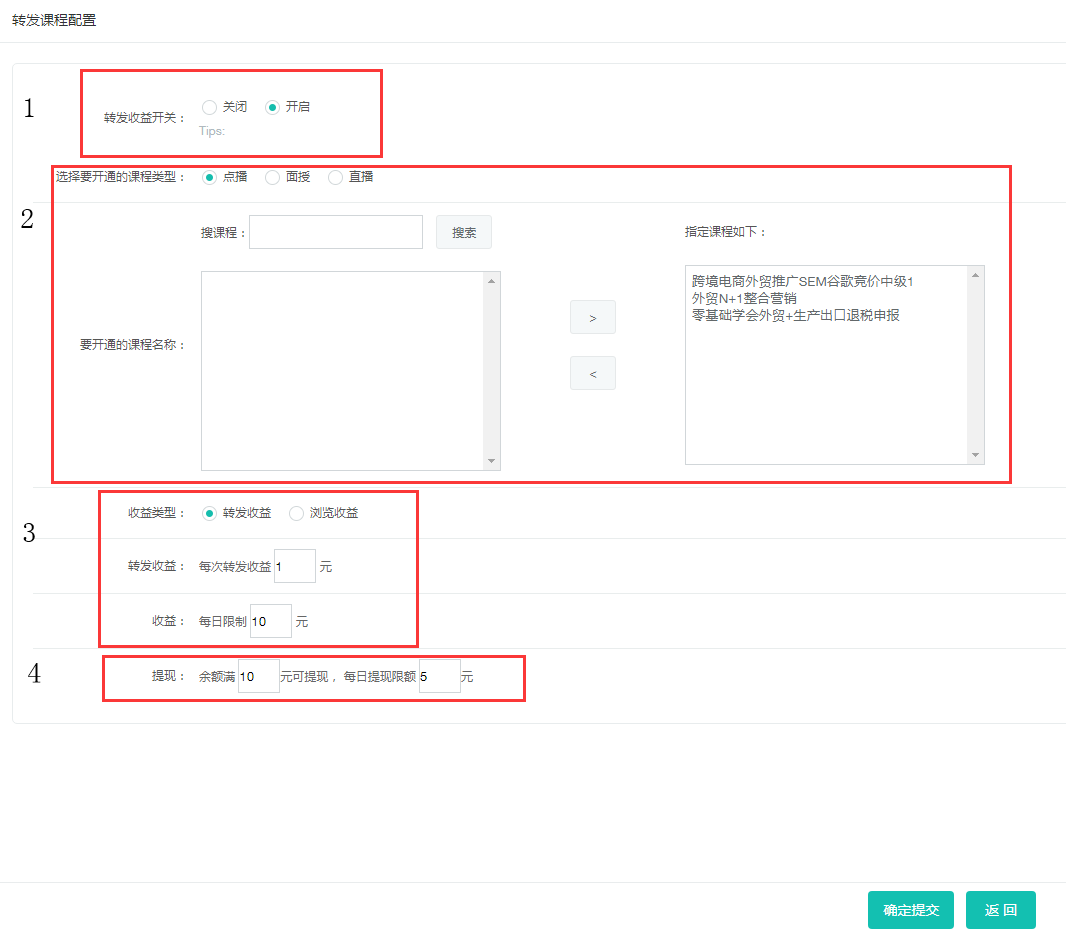Click the 每日限制 amount field

[271, 621]
